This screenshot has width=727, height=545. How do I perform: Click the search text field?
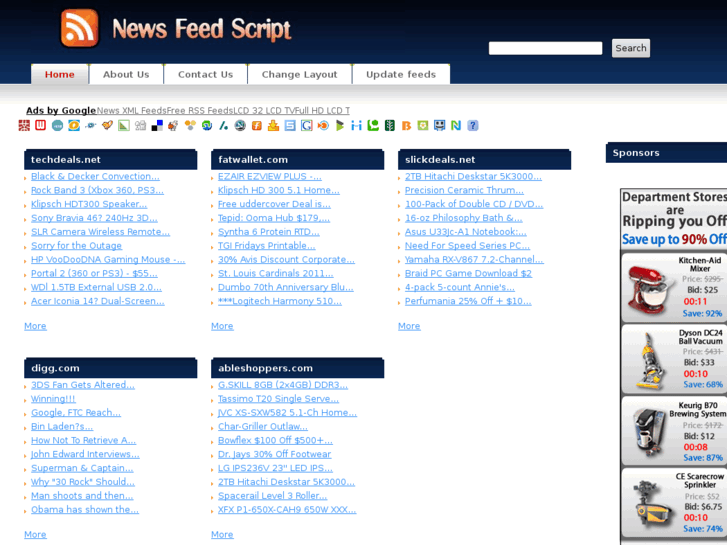pos(545,48)
